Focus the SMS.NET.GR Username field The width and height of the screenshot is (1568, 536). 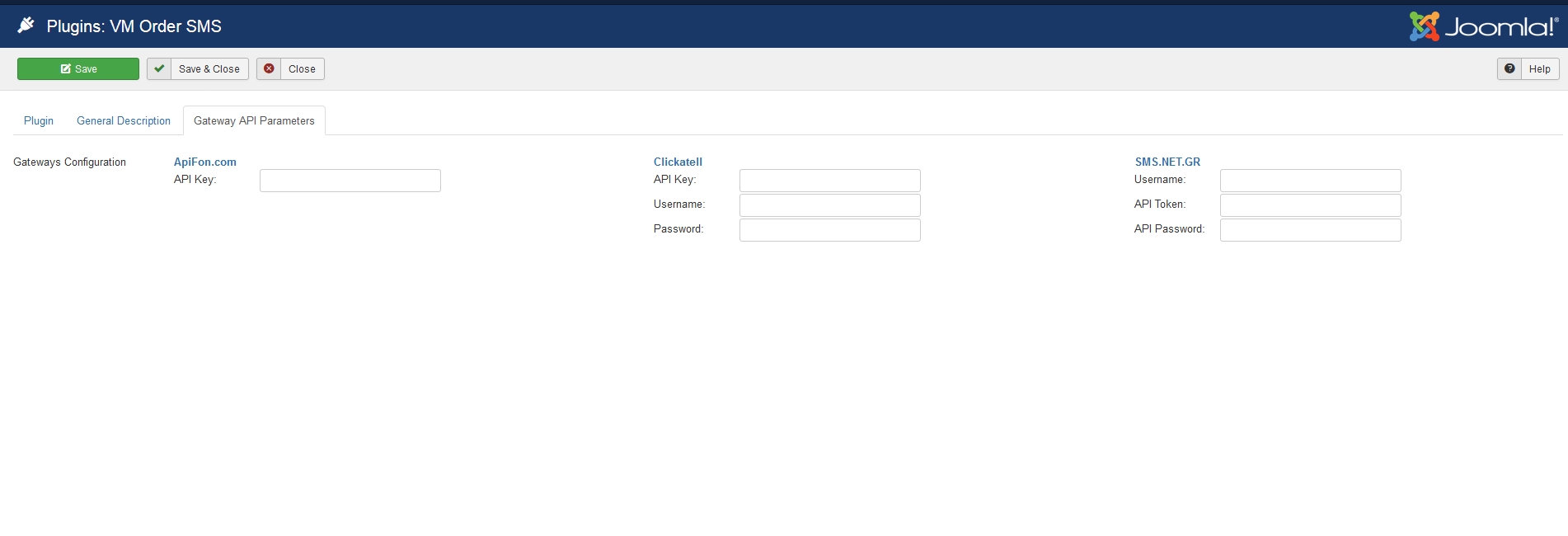[x=1311, y=181]
